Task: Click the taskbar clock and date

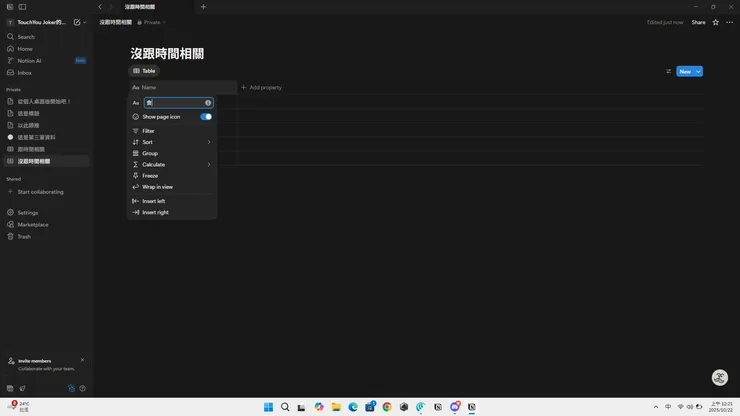Action: click(722, 407)
